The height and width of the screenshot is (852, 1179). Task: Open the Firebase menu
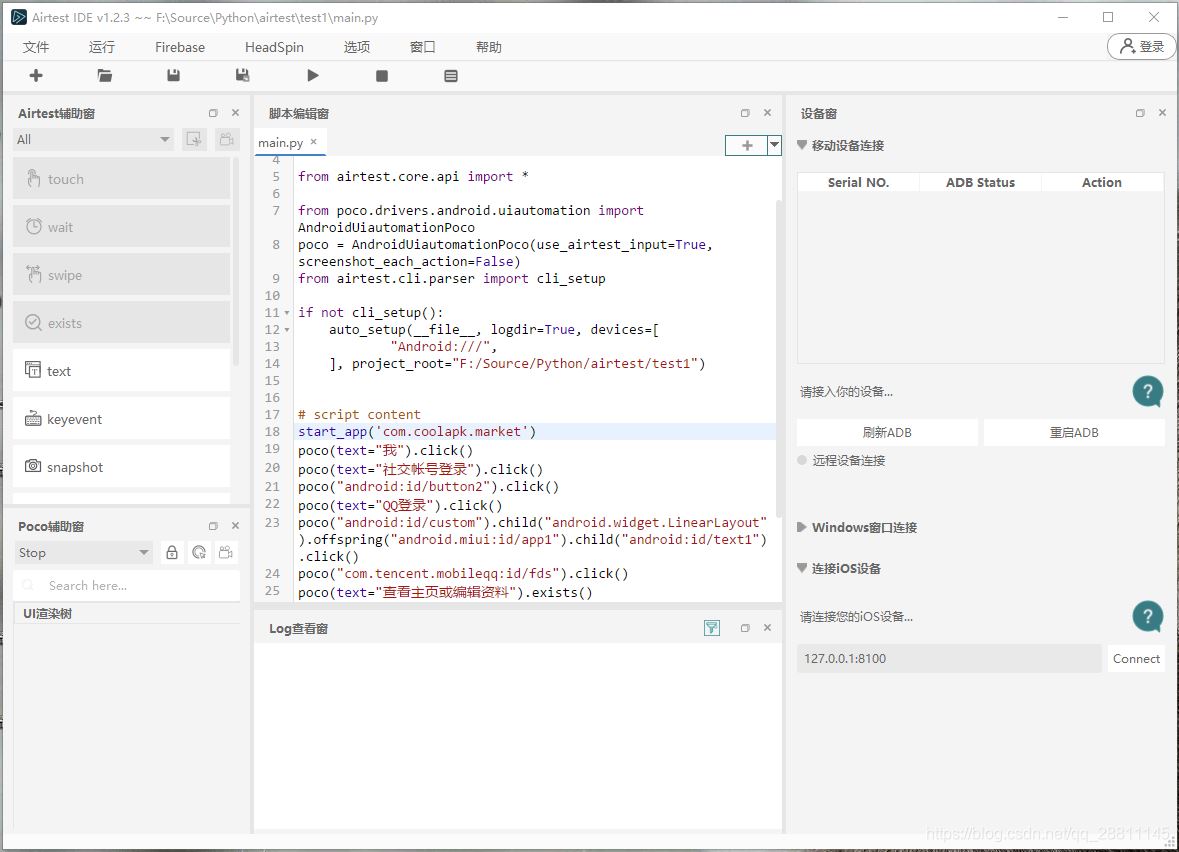click(x=180, y=47)
